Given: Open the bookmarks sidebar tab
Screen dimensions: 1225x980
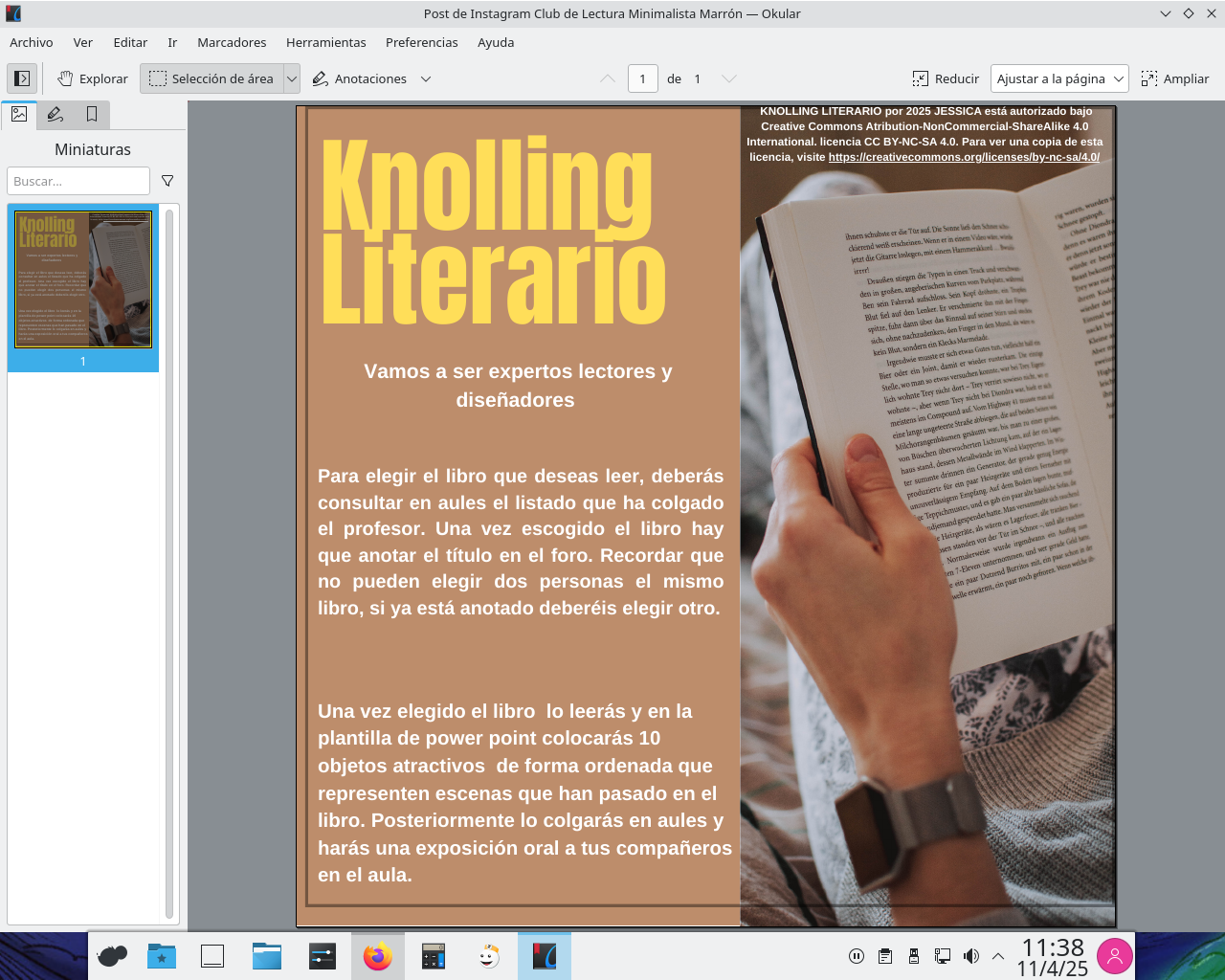Looking at the screenshot, I should [x=92, y=114].
